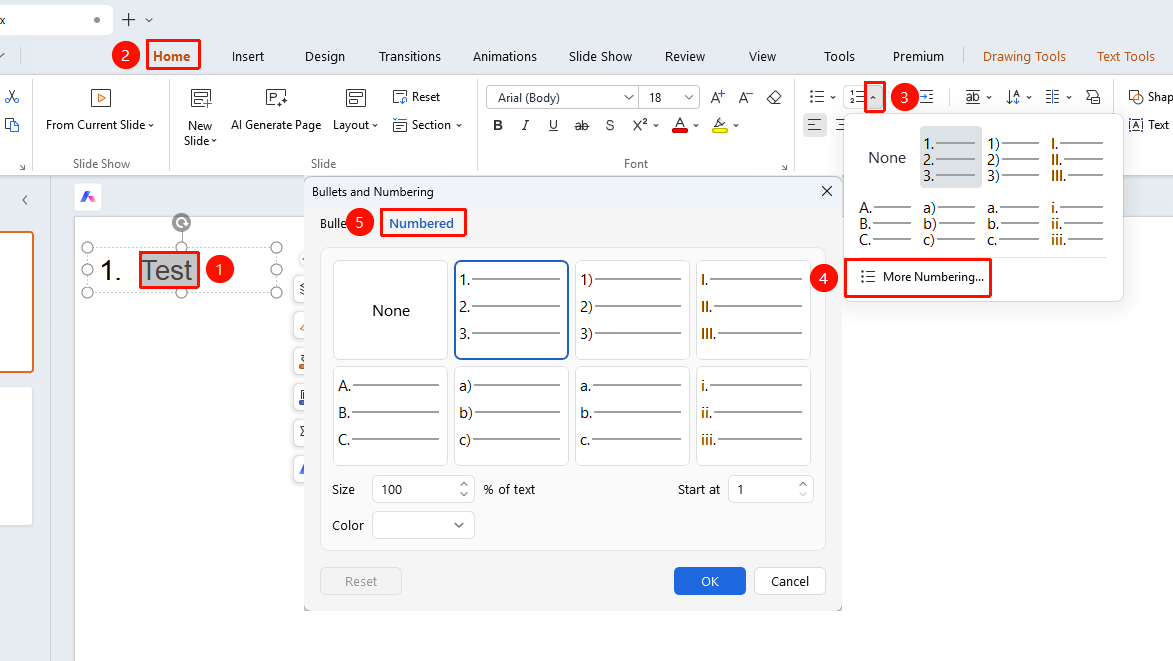Clear formatting with eraser icon
The image size is (1173, 661).
click(x=774, y=97)
